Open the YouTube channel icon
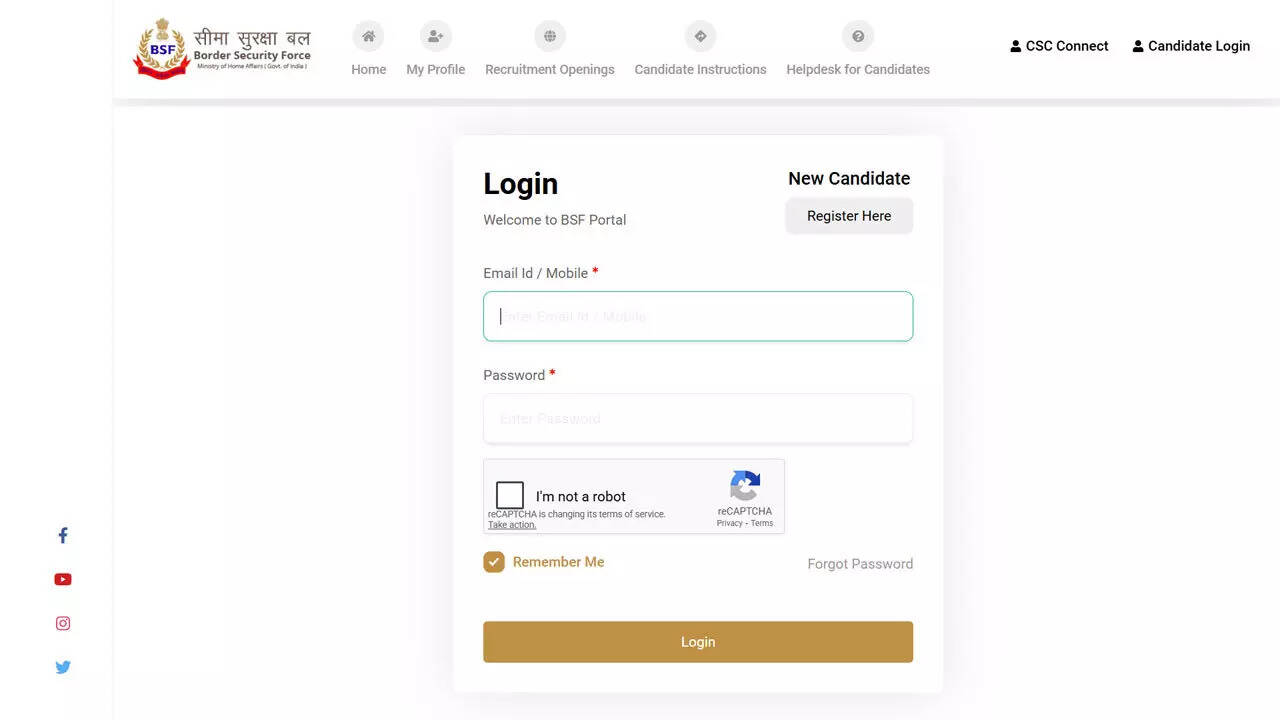Screen dimensions: 1280x720 pos(63,580)
